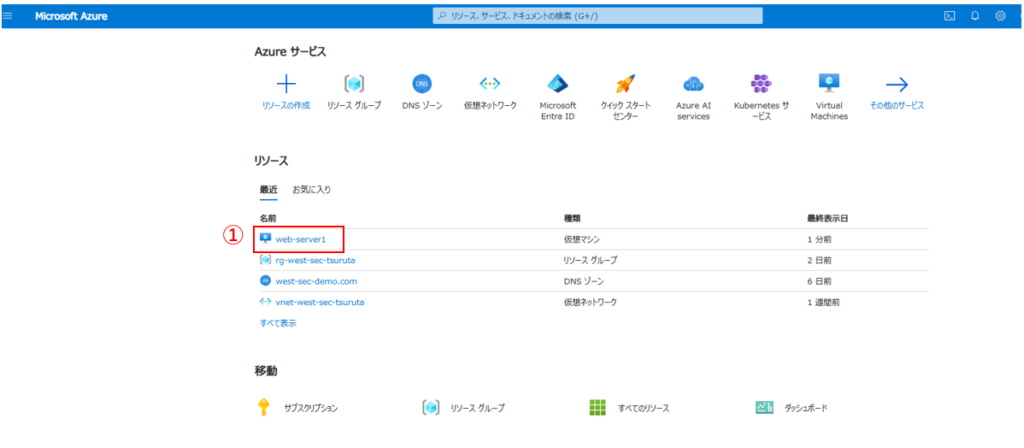Click the '6 日前' last-viewed cell

[x=819, y=281]
